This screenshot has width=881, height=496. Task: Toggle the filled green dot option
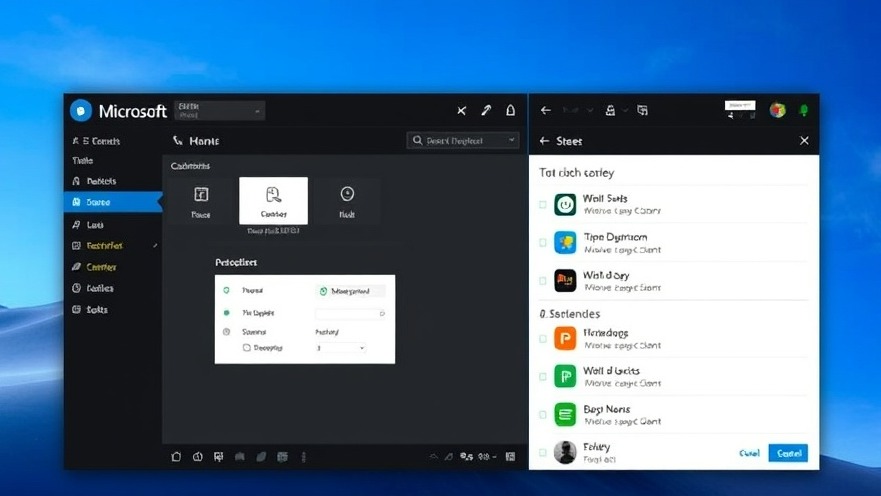click(x=226, y=312)
